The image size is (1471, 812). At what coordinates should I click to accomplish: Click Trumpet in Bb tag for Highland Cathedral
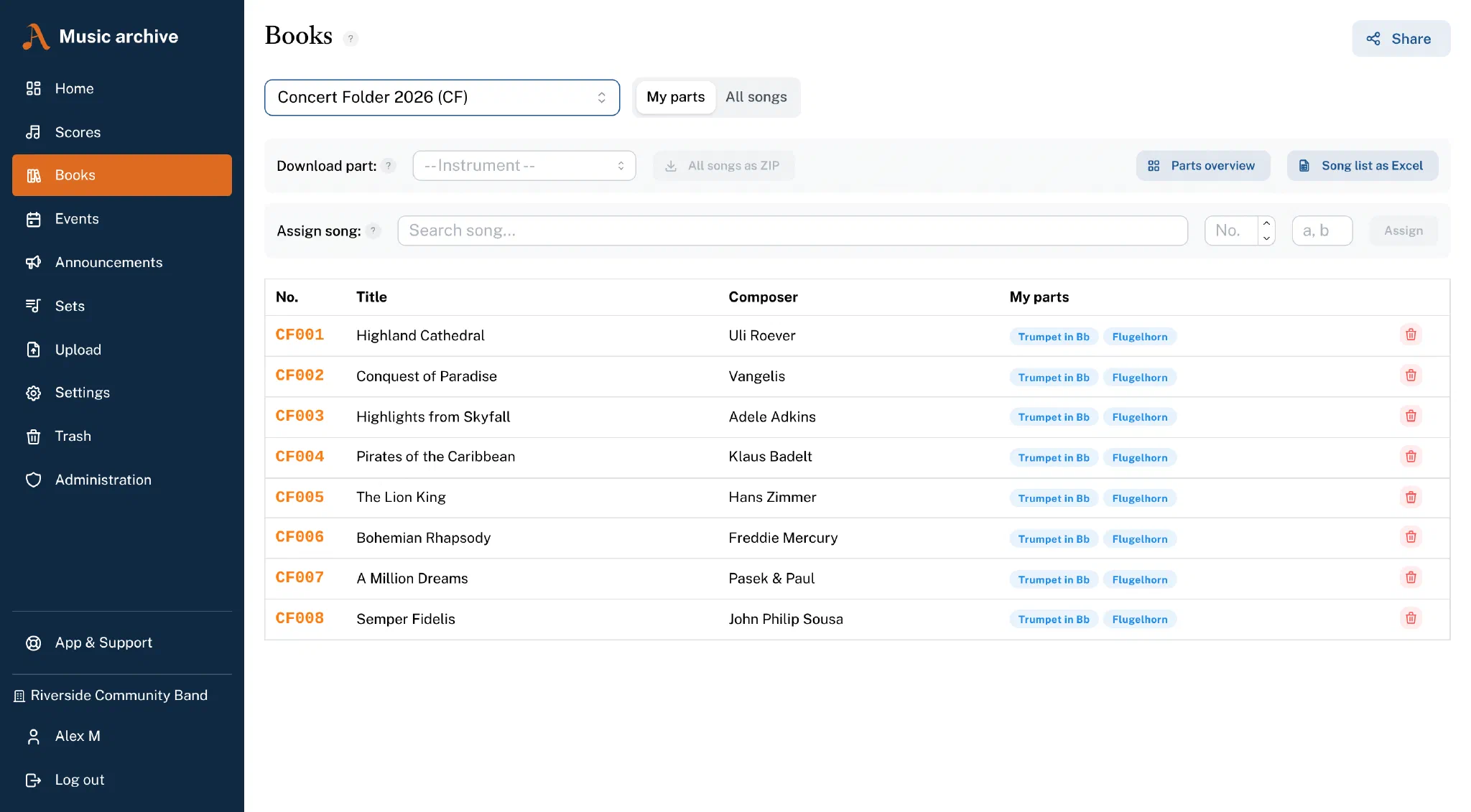click(x=1053, y=337)
